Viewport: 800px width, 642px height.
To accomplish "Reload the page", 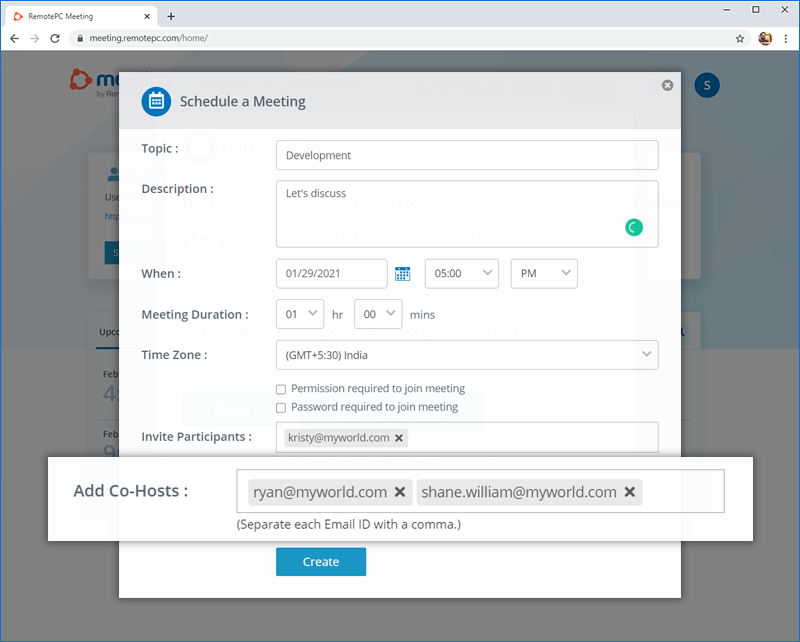I will pyautogui.click(x=55, y=38).
